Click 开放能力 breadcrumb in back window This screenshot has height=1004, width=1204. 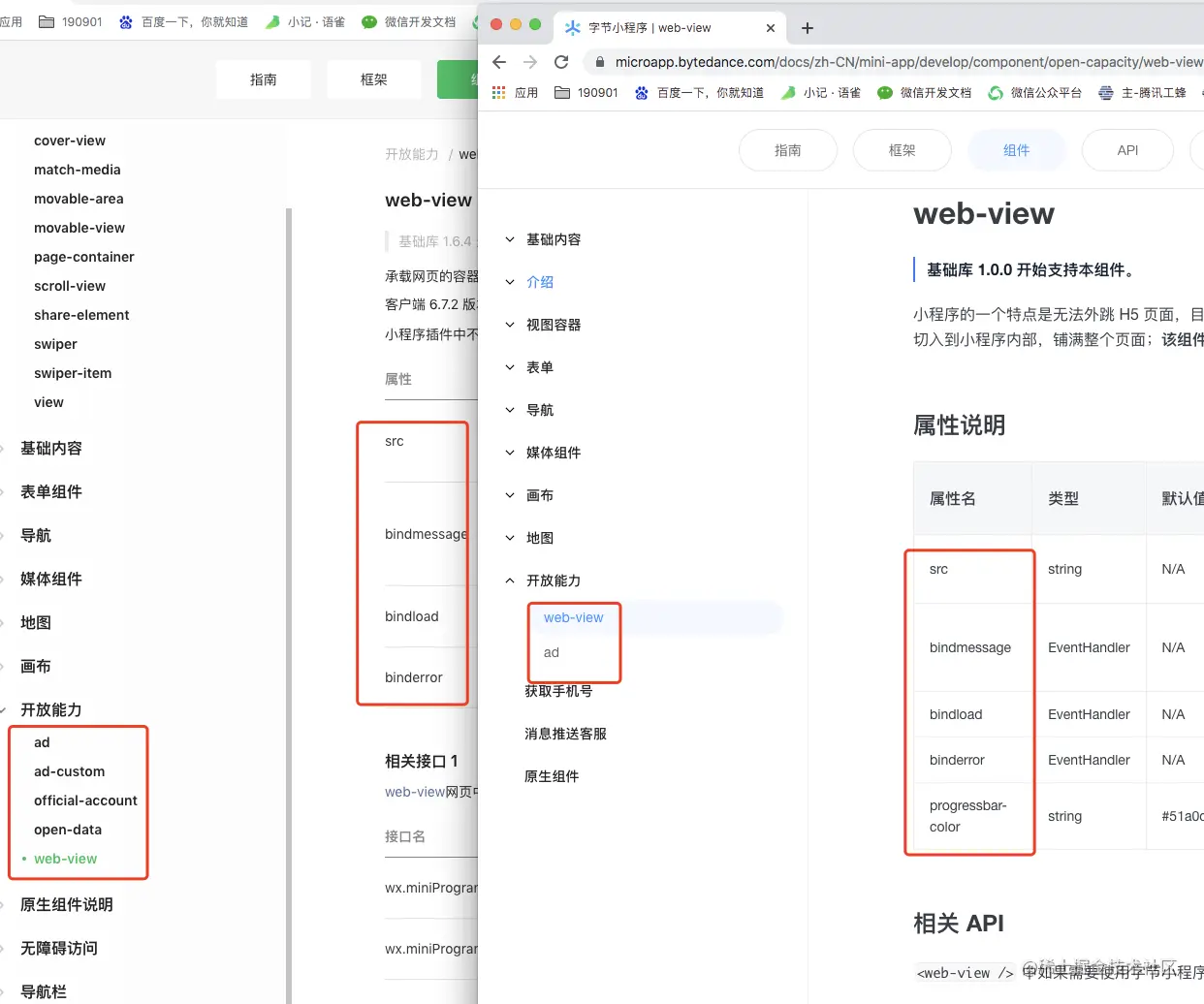[x=412, y=154]
